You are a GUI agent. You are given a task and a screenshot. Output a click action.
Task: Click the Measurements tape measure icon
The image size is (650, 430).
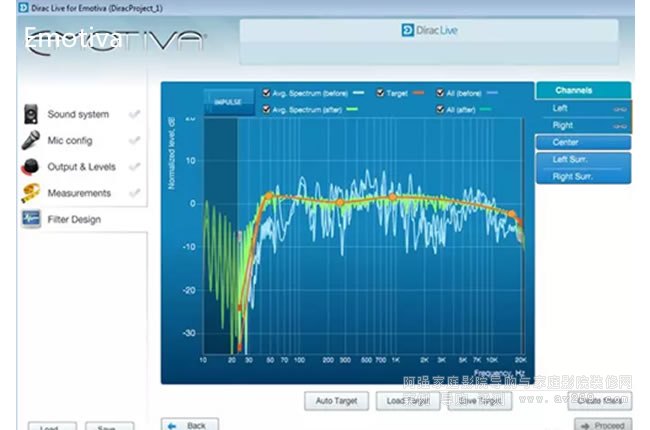29,193
